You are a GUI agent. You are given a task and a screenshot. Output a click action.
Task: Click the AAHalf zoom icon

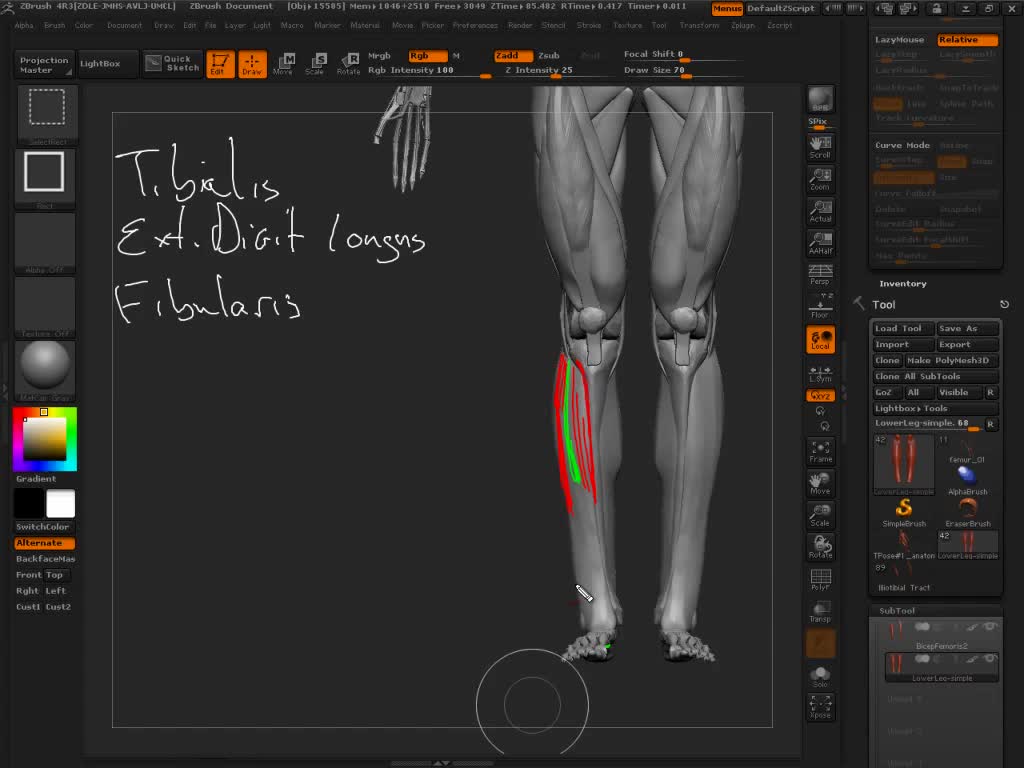point(820,243)
